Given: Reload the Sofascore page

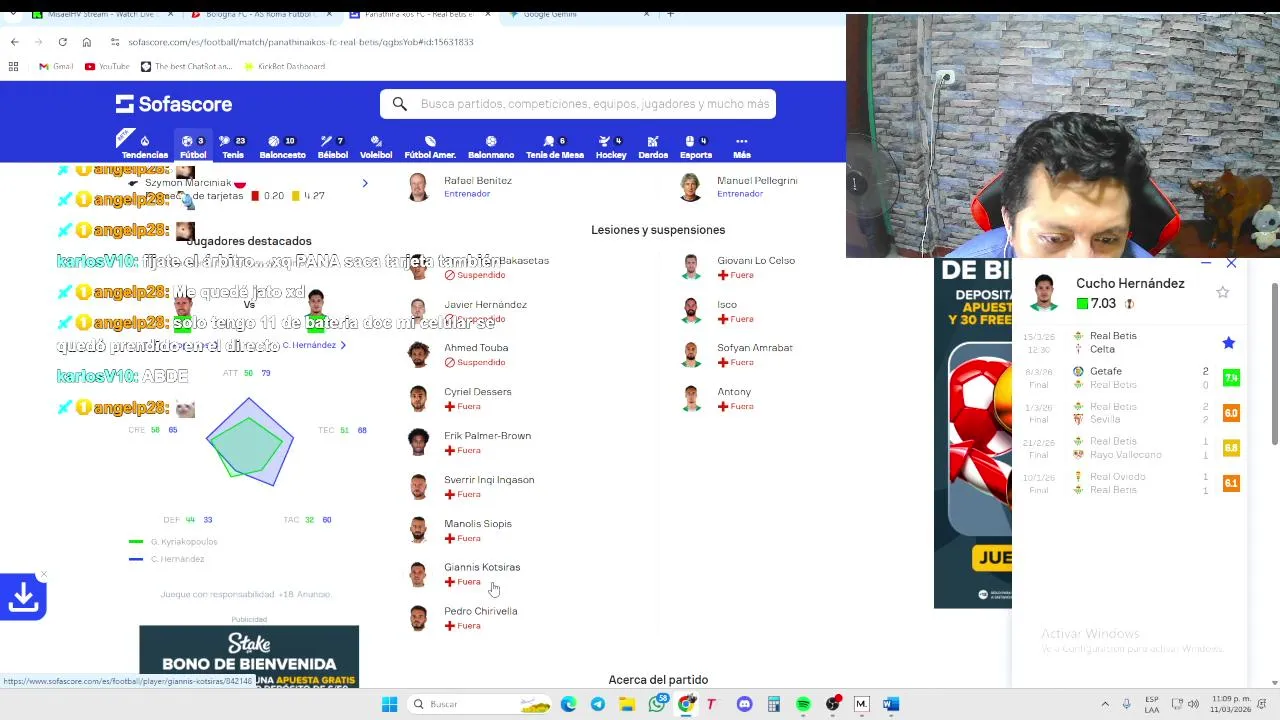Looking at the screenshot, I should click(62, 42).
